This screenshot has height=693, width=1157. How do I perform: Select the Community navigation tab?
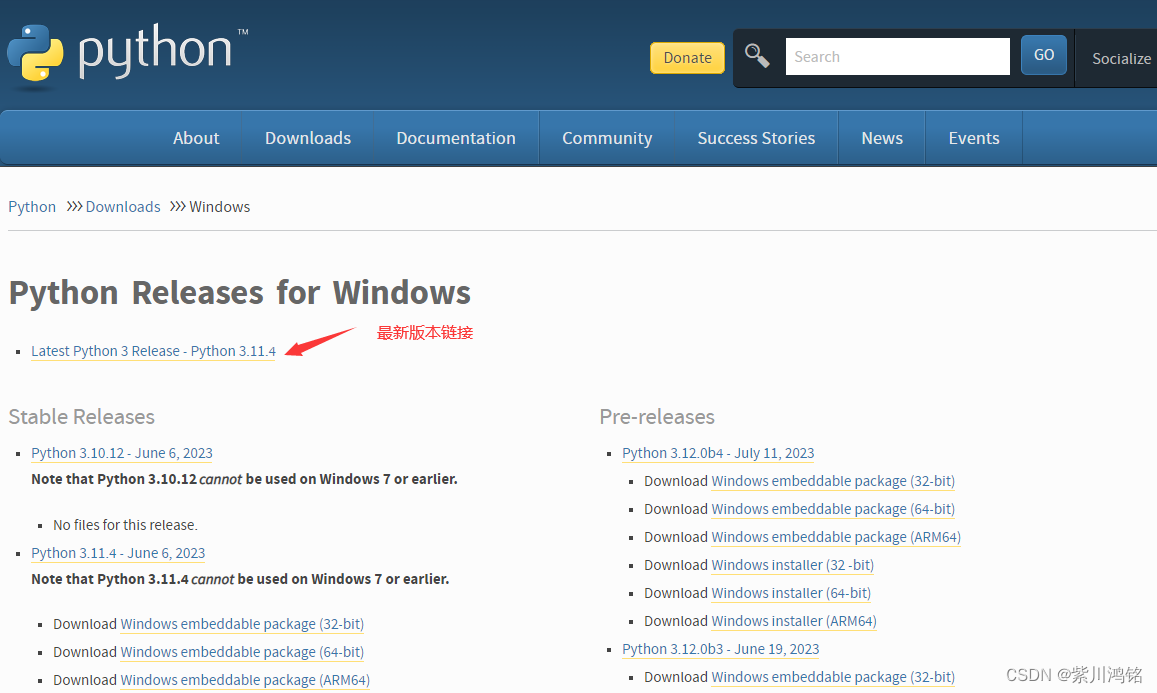pyautogui.click(x=607, y=137)
